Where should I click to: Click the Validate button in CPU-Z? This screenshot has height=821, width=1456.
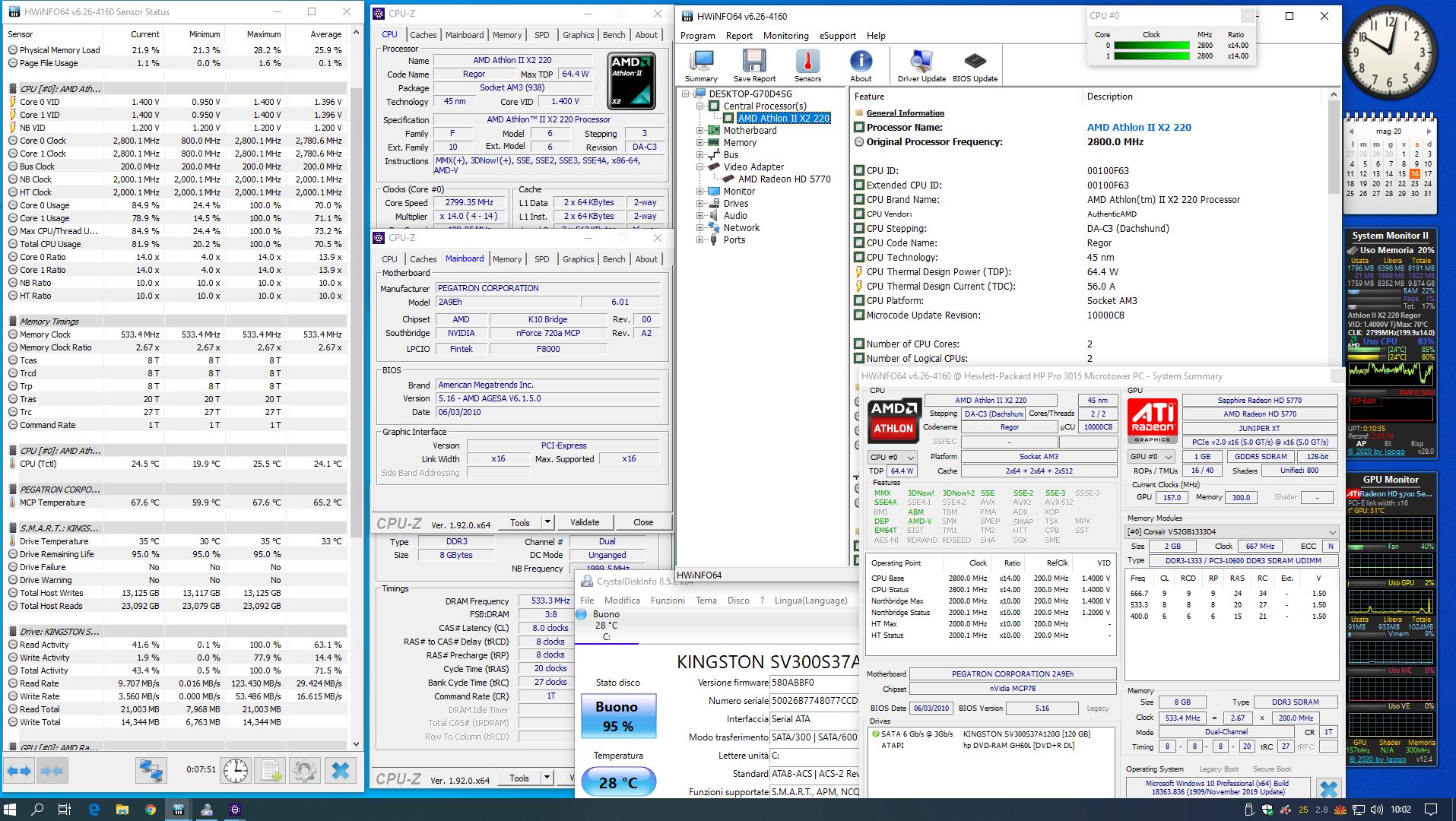585,522
